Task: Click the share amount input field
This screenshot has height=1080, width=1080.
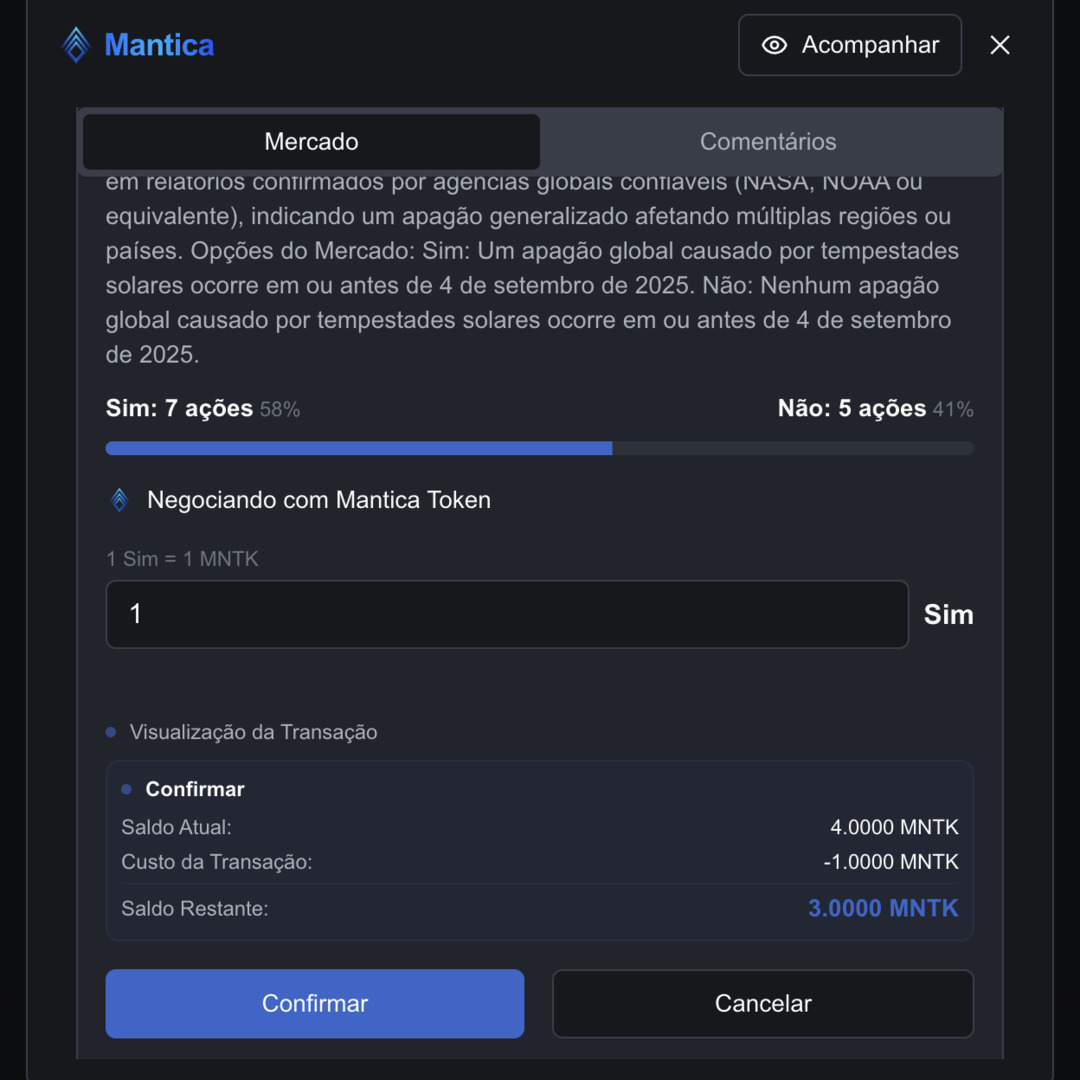Action: (x=507, y=614)
